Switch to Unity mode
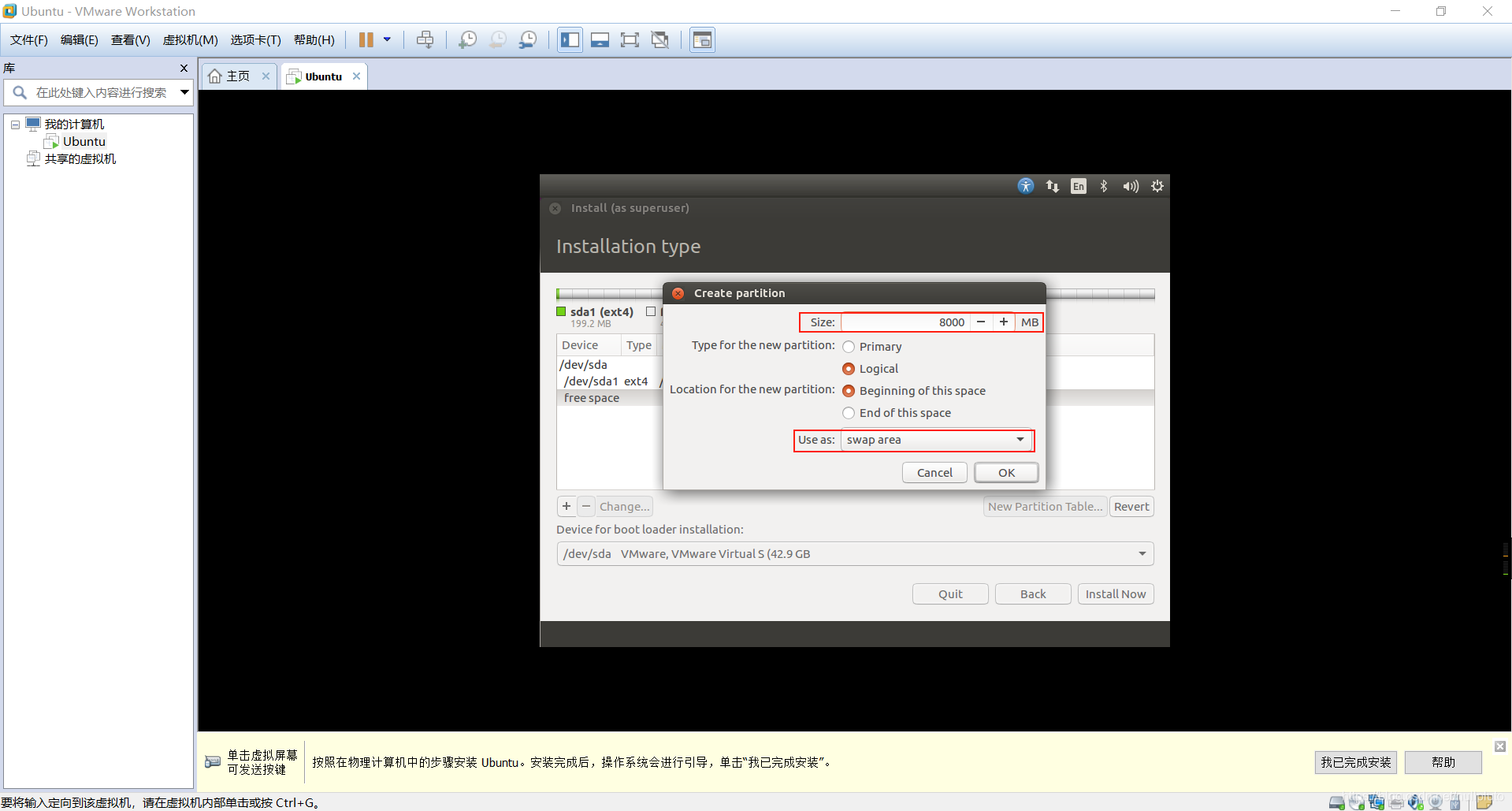Screen dimensions: 1512x811 [660, 39]
